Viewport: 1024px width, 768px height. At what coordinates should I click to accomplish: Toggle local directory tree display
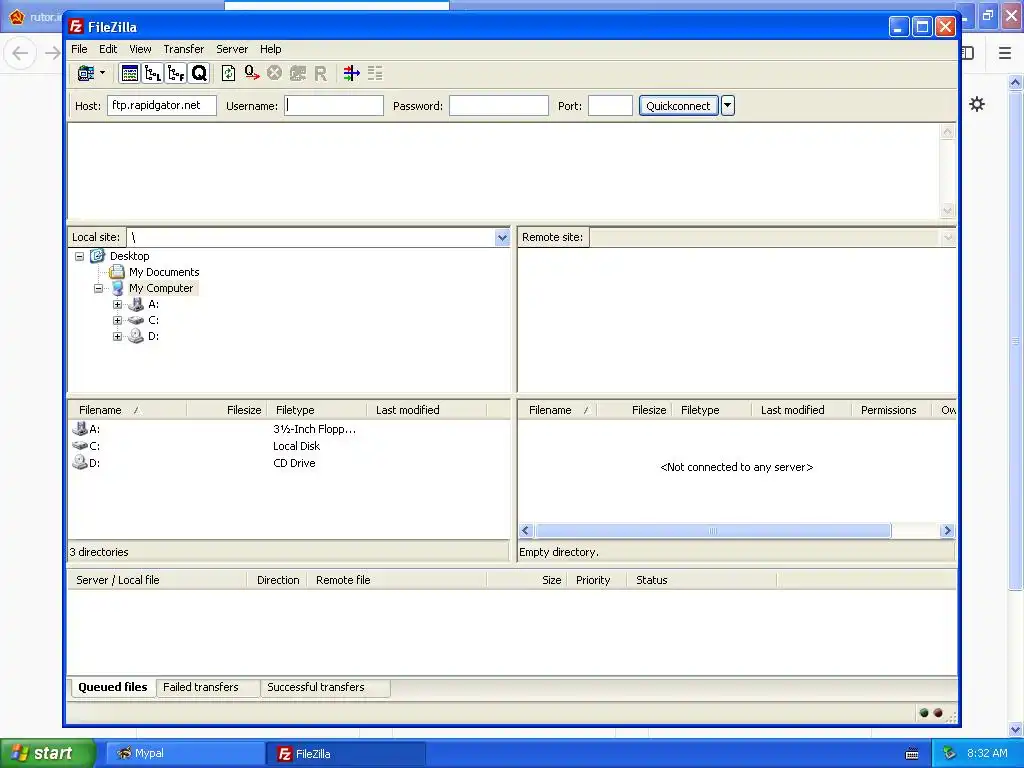[153, 73]
